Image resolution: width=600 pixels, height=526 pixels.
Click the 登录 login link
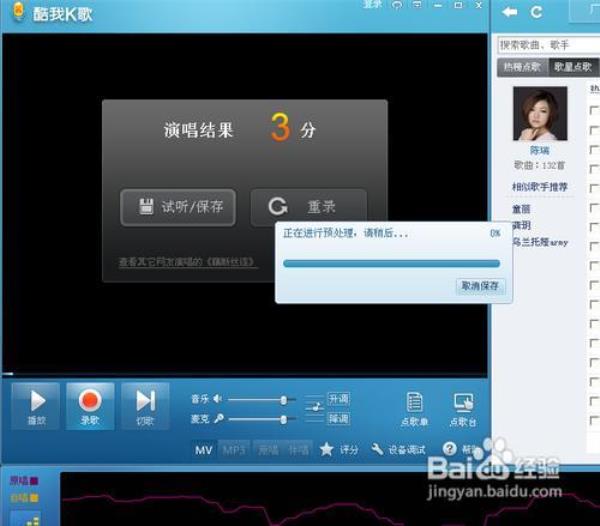(x=373, y=5)
